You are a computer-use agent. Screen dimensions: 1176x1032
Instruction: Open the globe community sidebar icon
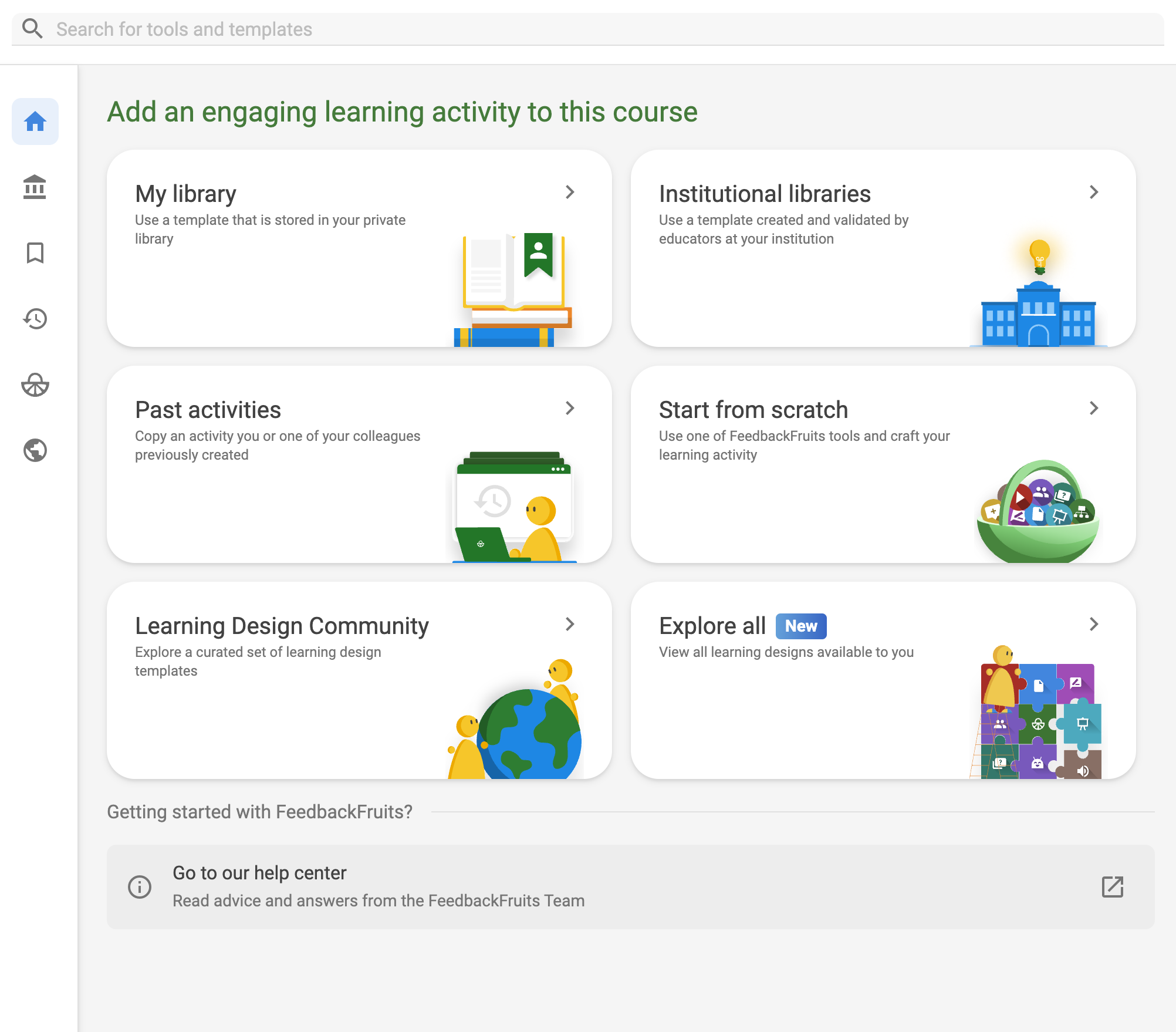click(35, 450)
